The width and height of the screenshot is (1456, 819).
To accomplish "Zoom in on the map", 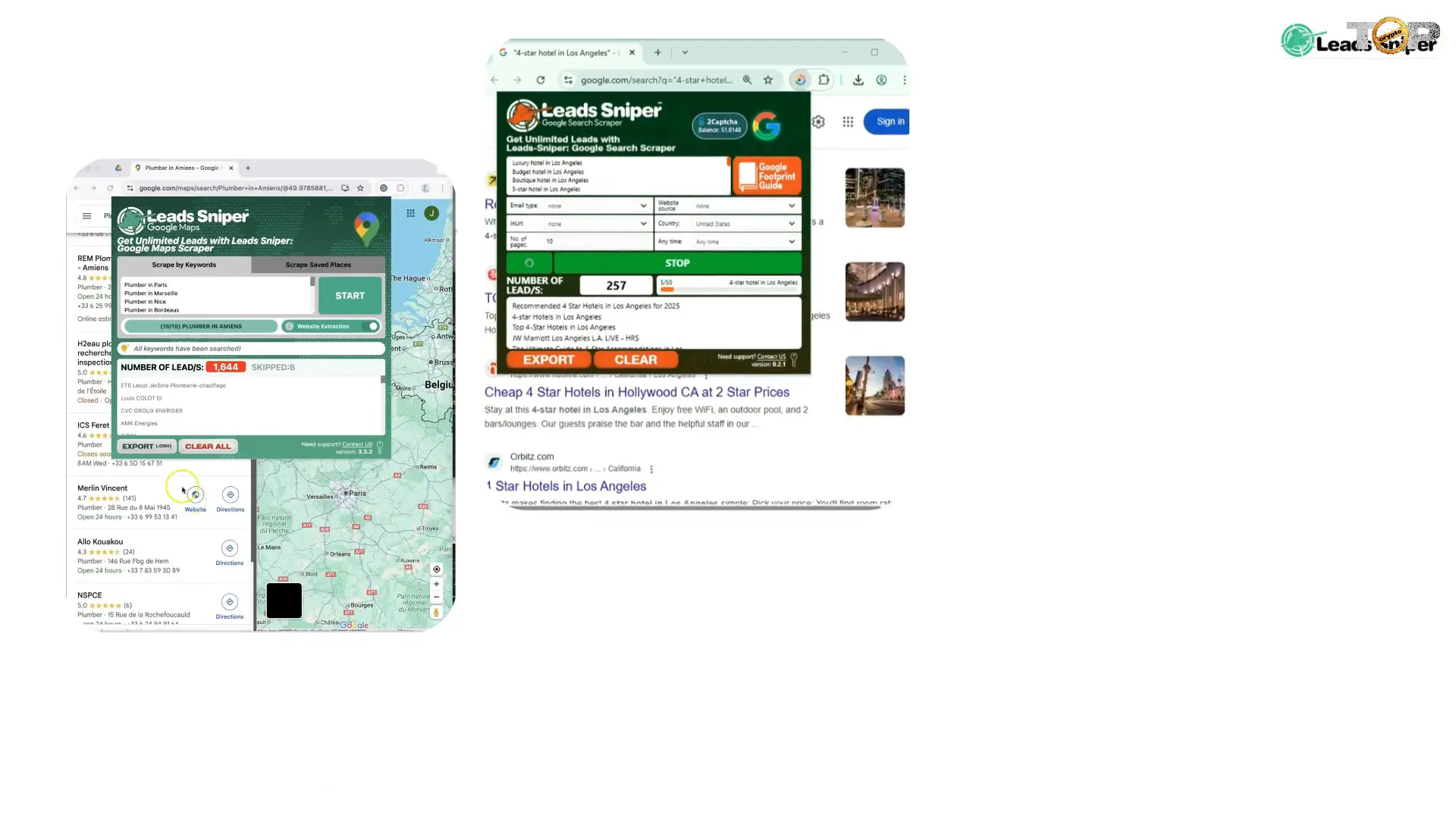I will pos(436,585).
